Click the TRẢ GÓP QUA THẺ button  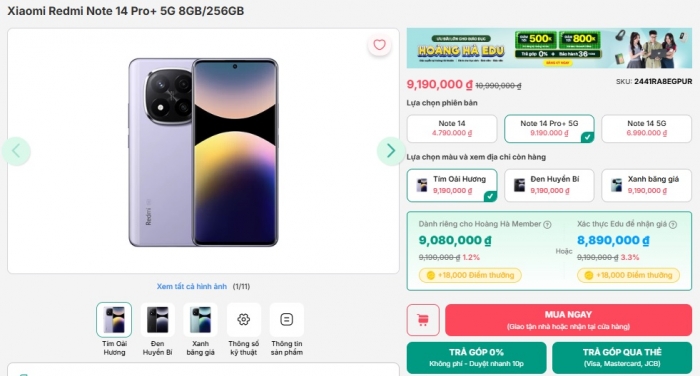622,357
